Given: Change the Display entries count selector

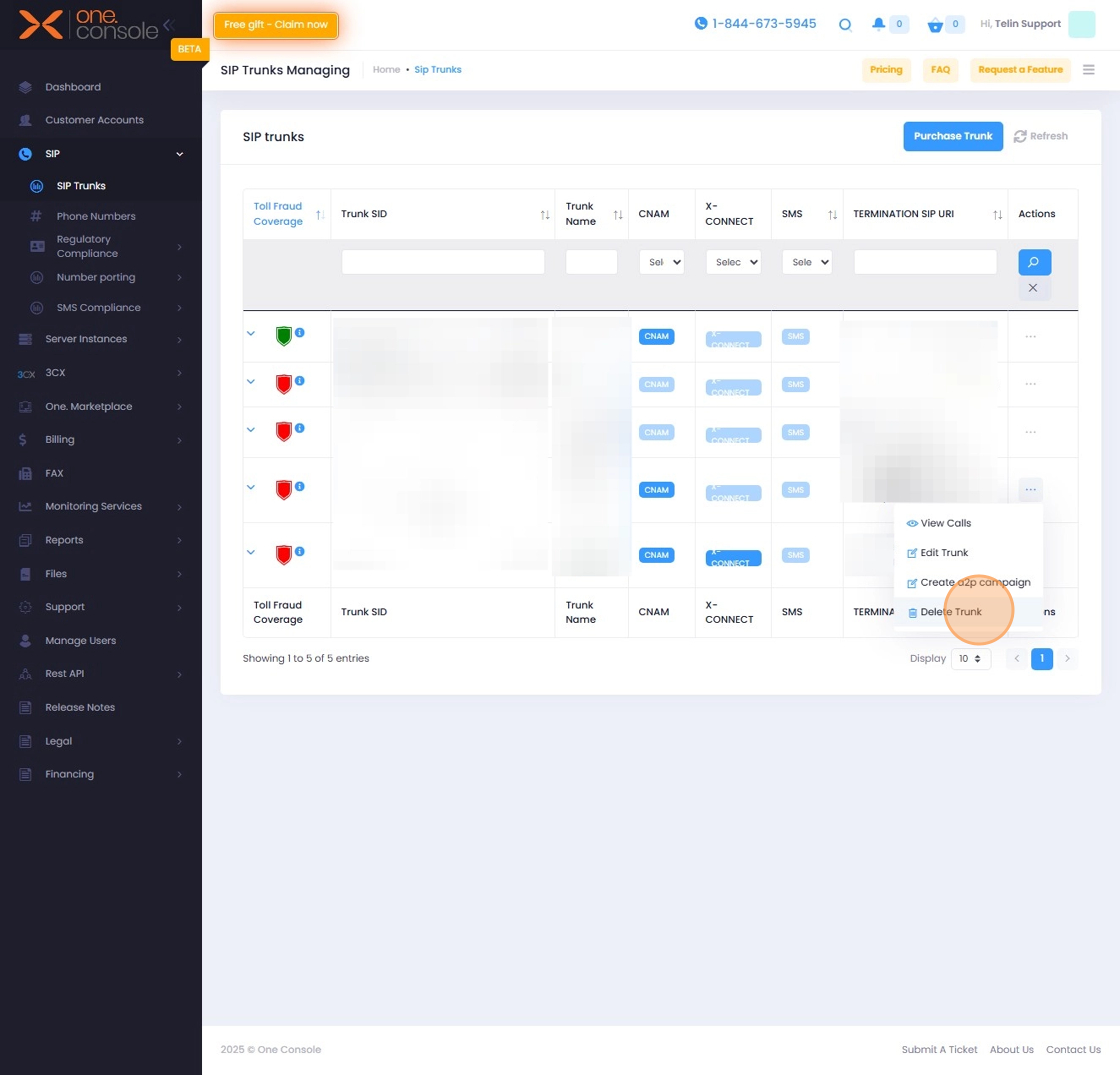Looking at the screenshot, I should (x=971, y=659).
